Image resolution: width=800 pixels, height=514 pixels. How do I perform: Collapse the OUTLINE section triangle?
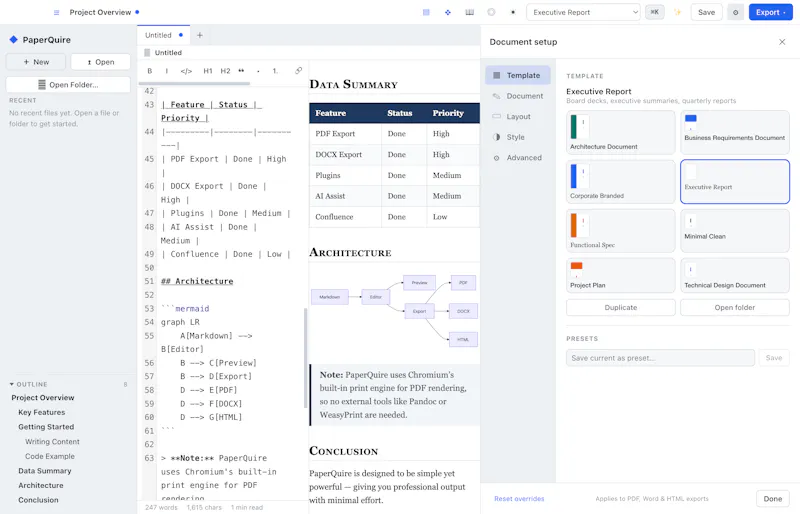12,384
